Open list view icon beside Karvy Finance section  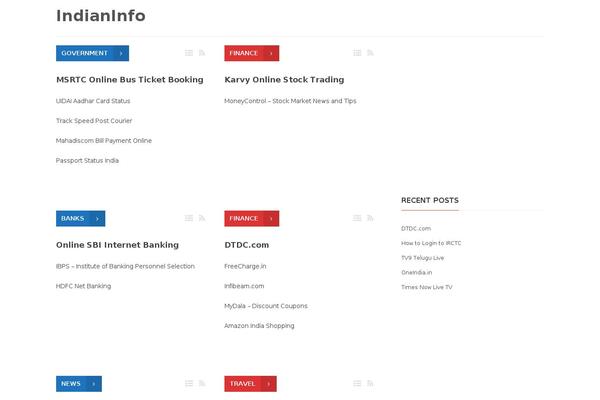point(357,53)
